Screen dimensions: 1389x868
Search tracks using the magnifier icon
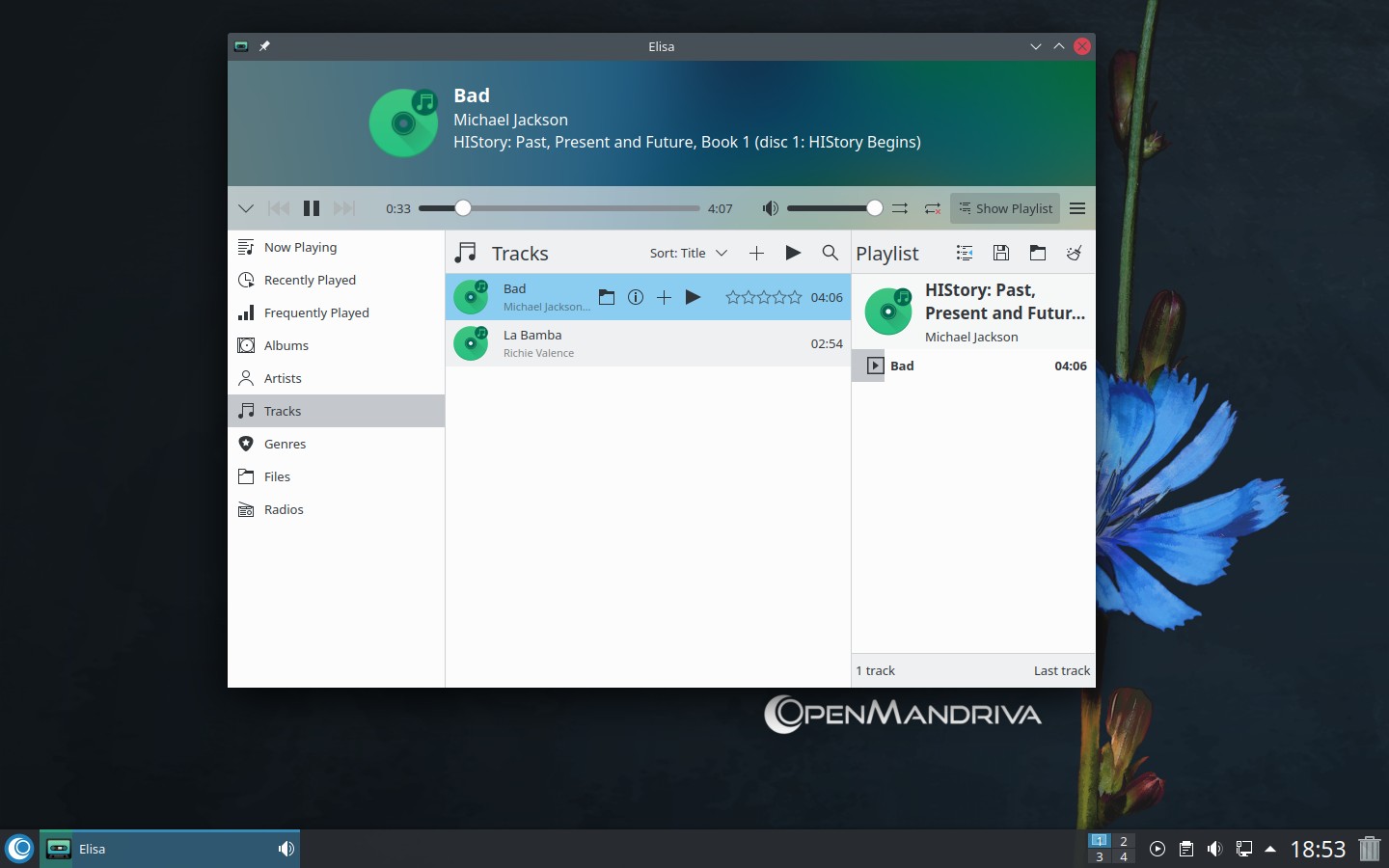[830, 253]
